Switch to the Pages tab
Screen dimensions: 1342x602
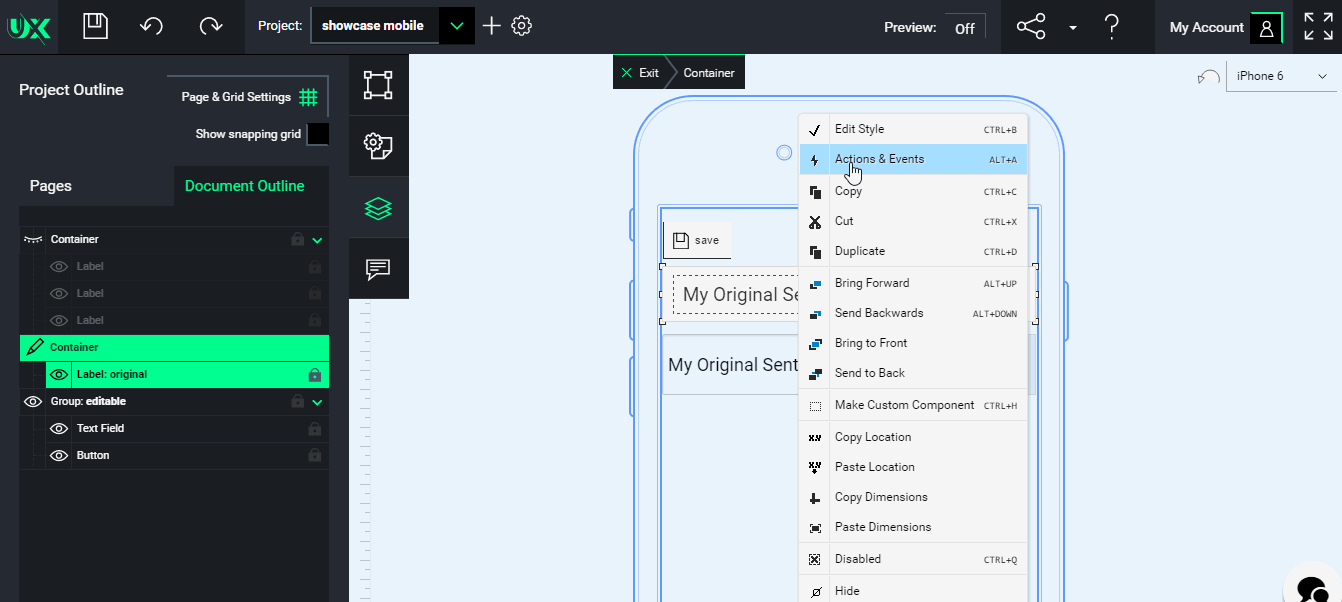pyautogui.click(x=50, y=186)
